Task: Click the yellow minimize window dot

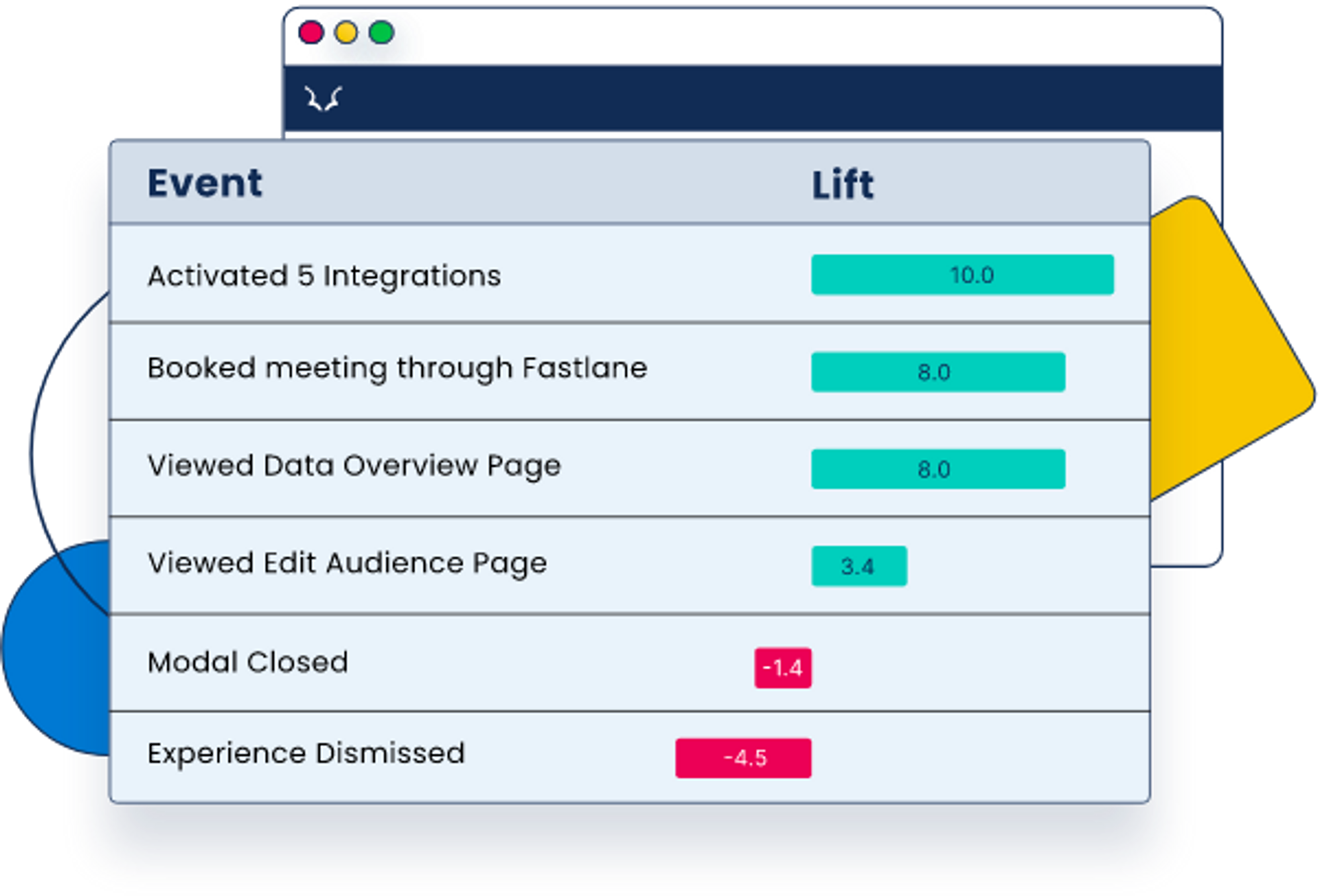Action: (x=346, y=32)
